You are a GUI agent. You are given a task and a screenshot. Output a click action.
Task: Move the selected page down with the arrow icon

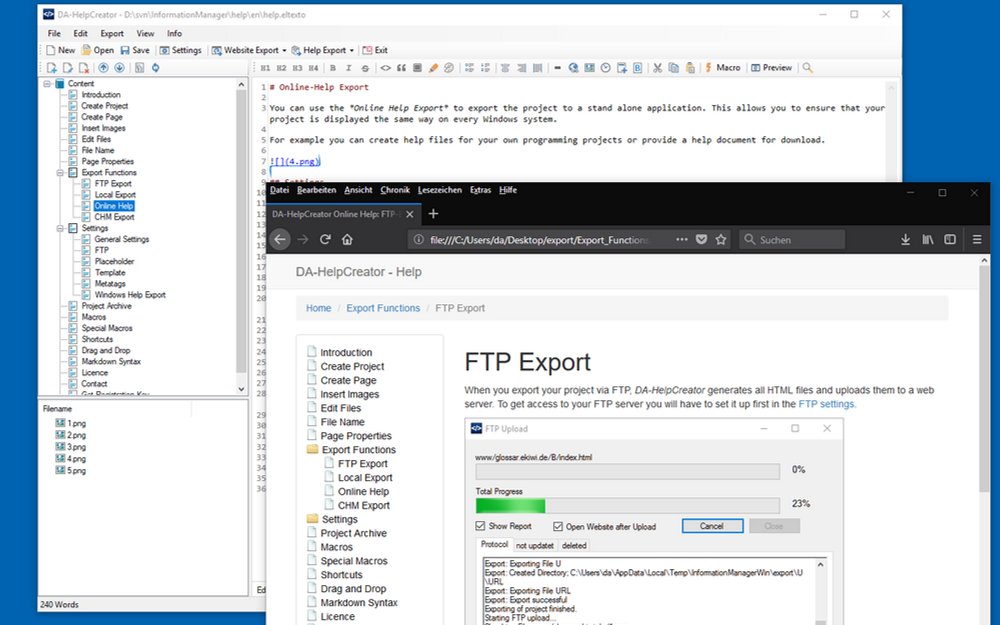click(119, 68)
